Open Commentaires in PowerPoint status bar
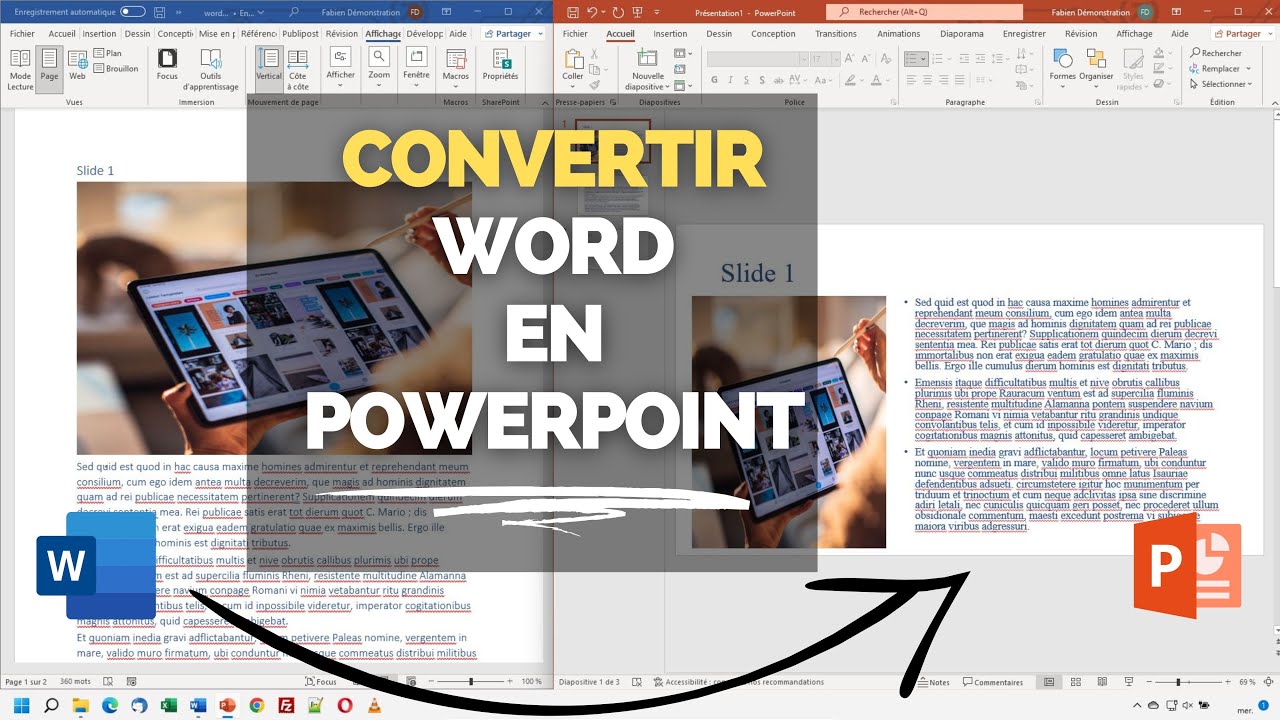This screenshot has height=720, width=1280. tap(993, 682)
